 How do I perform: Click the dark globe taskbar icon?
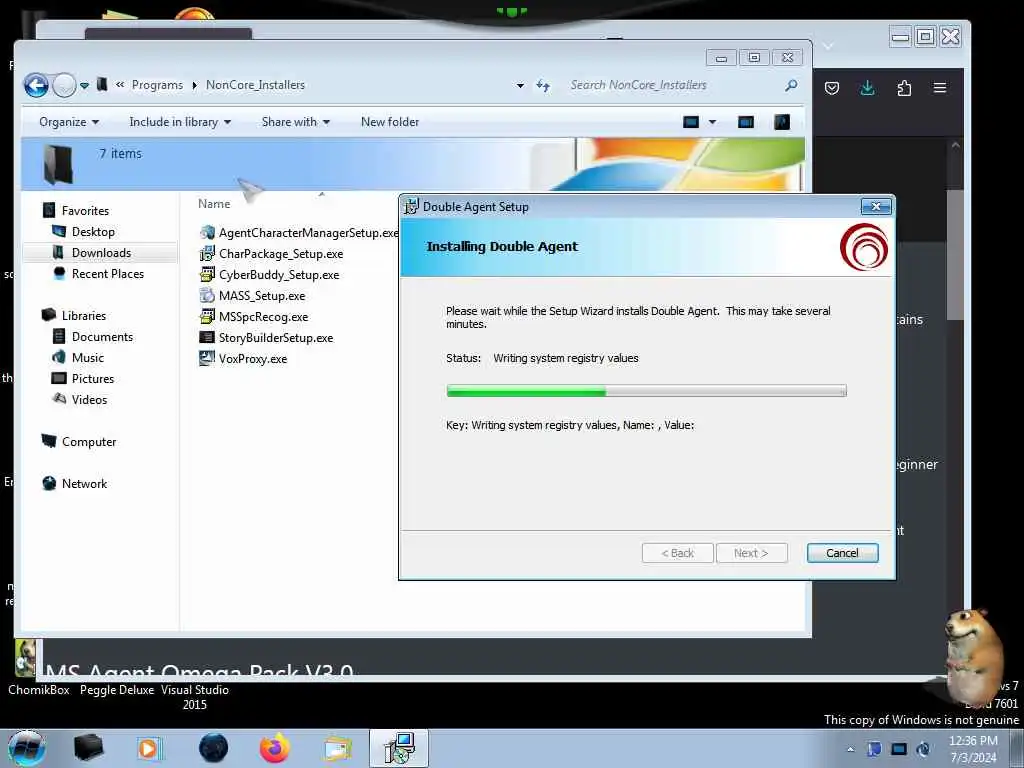[213, 748]
